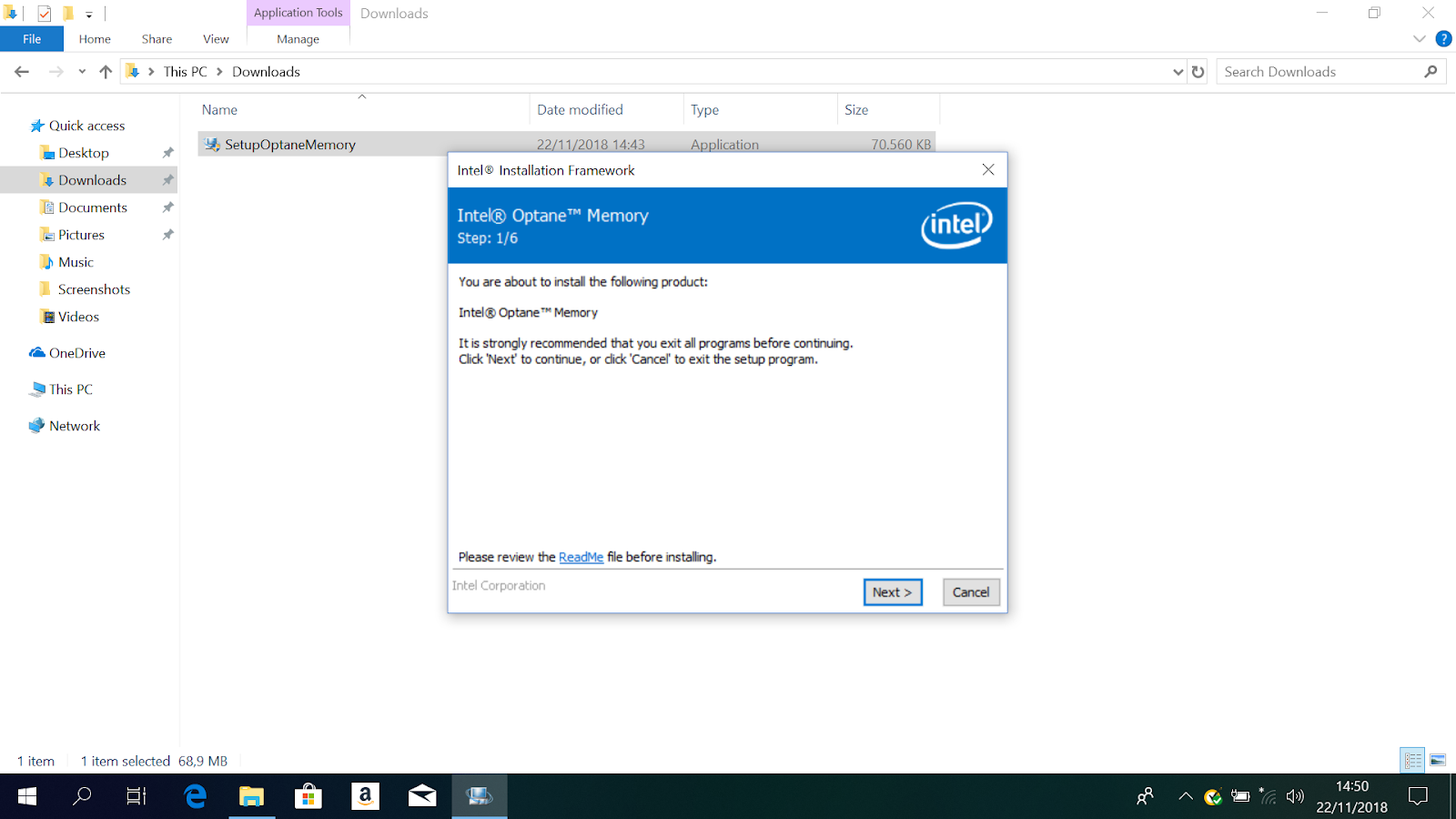The height and width of the screenshot is (819, 1456).
Task: Click Downloads in the address bar path
Action: coord(266,72)
